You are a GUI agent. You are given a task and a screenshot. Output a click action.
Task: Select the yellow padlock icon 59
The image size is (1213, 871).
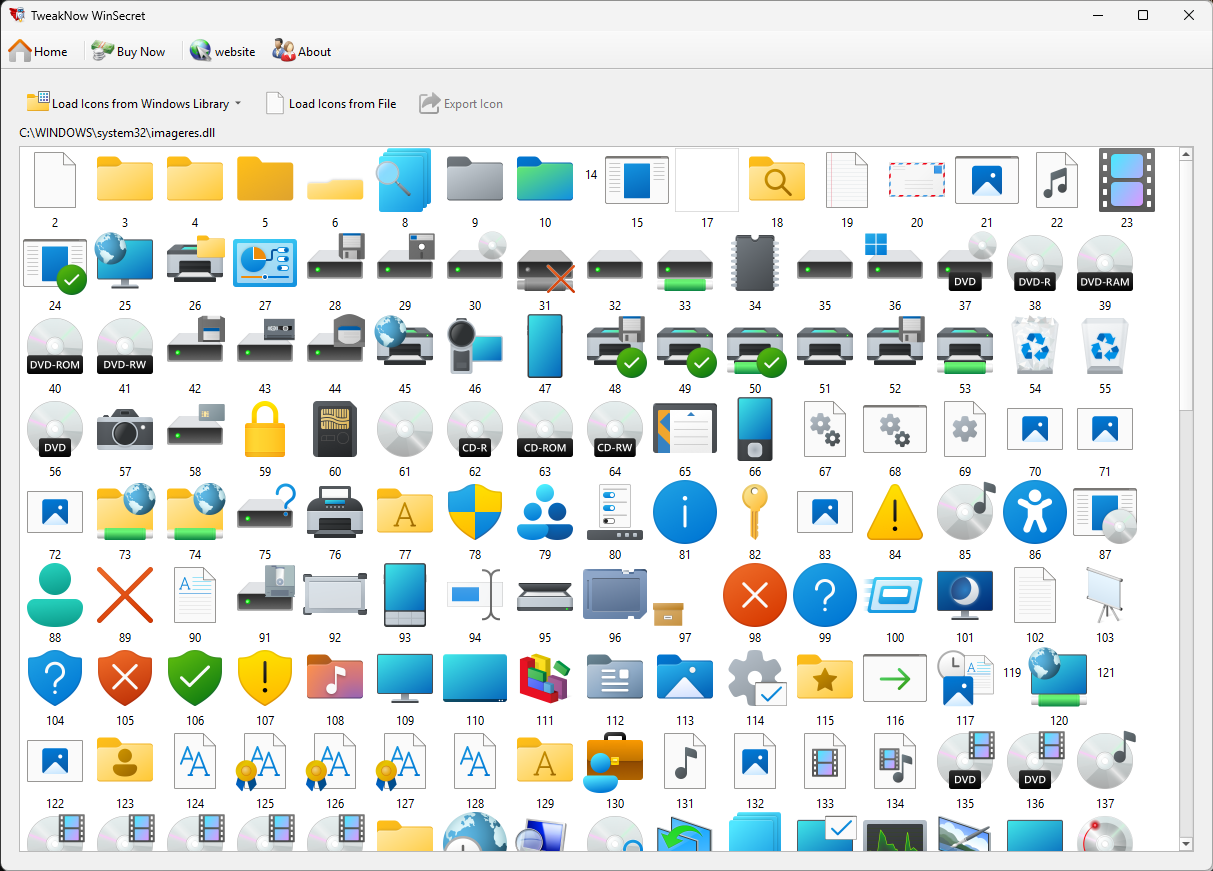pos(265,429)
